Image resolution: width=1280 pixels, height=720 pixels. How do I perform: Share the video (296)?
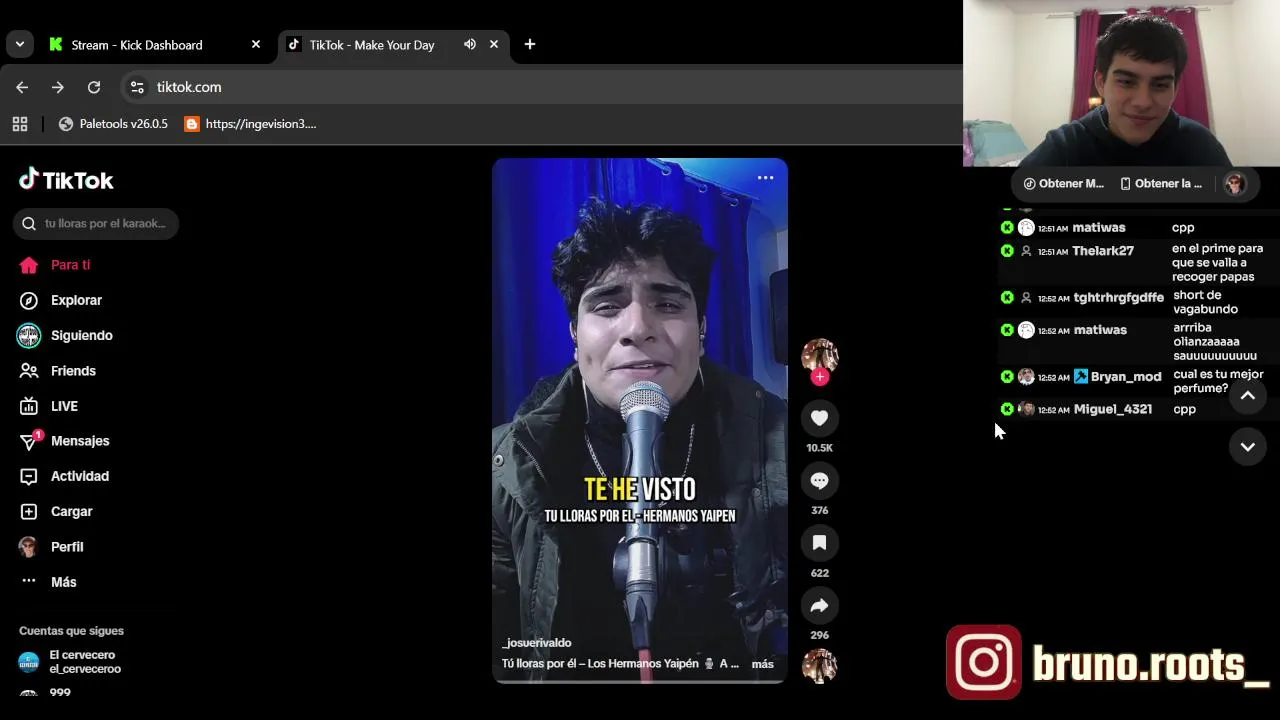point(819,605)
